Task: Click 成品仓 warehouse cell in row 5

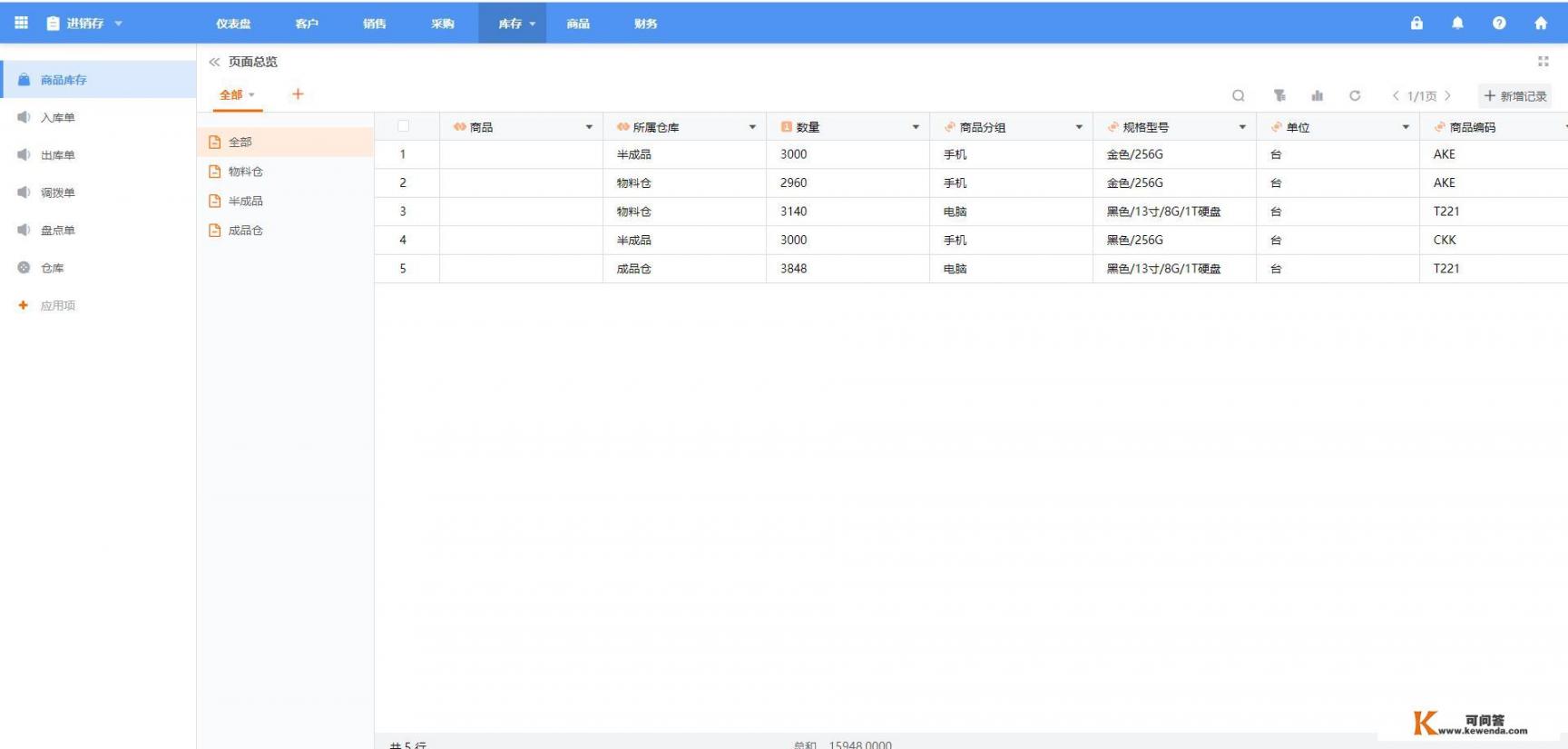Action: coord(684,269)
